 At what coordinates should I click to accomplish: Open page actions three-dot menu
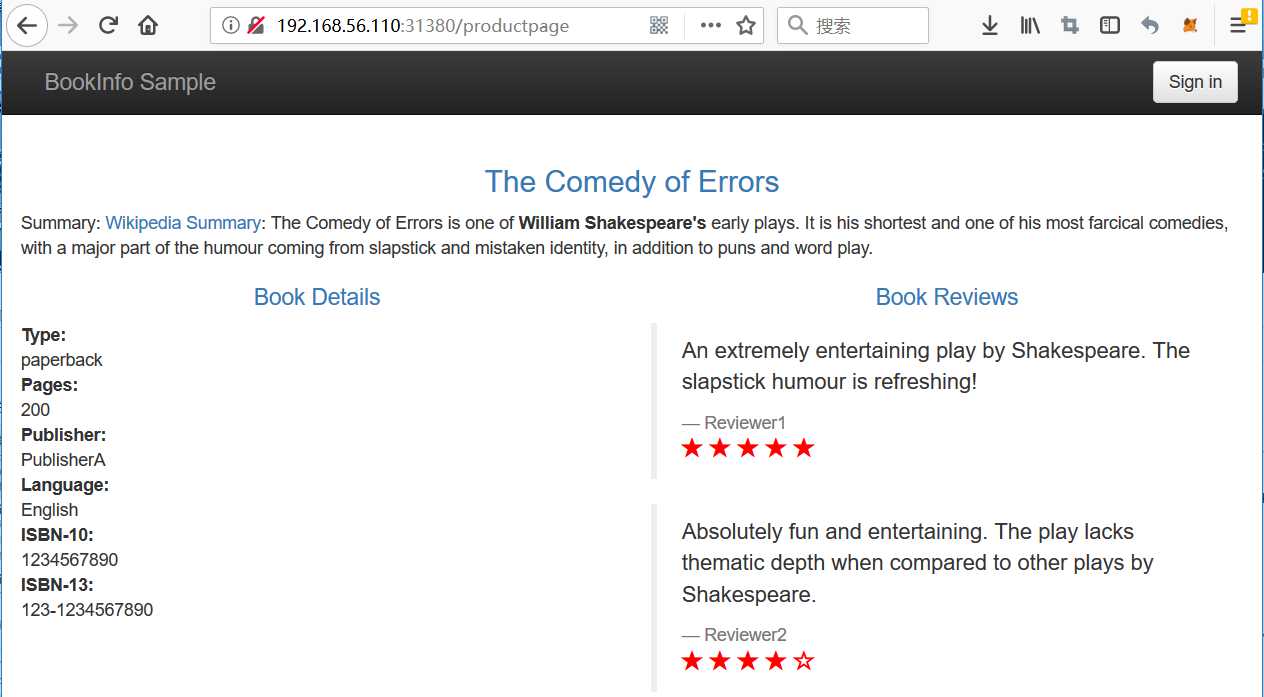pyautogui.click(x=711, y=25)
